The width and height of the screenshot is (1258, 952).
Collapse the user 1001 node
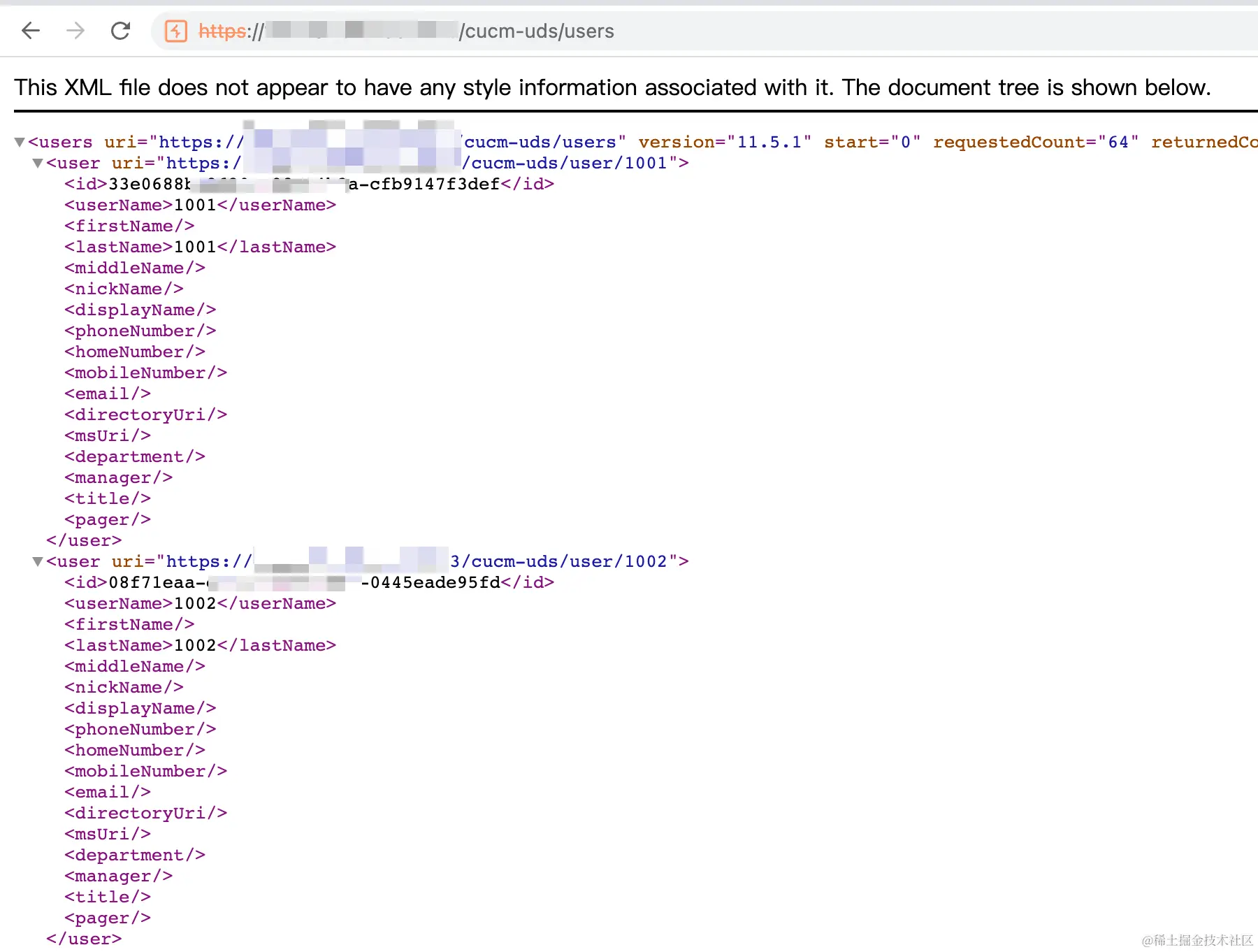[38, 164]
